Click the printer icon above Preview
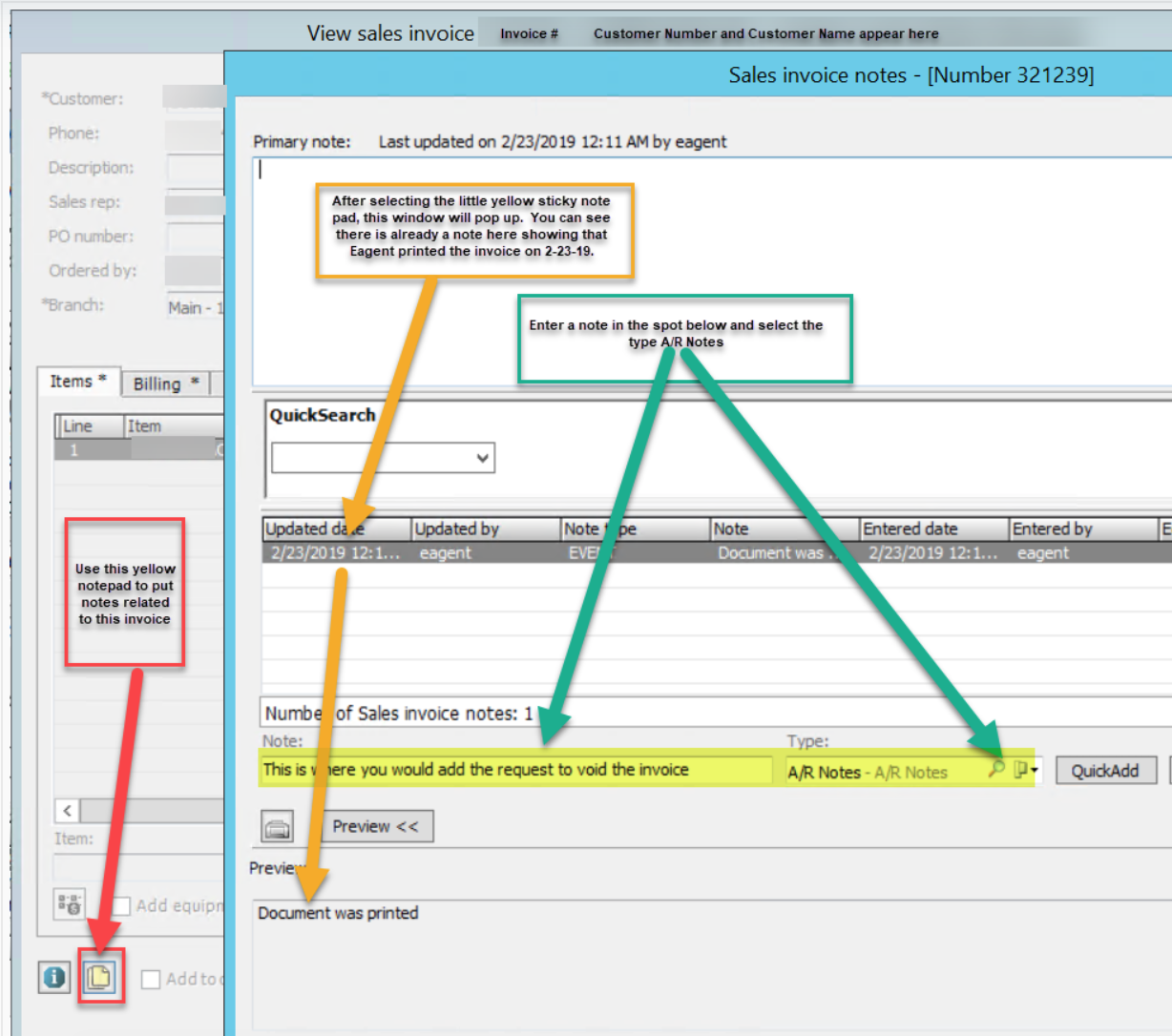 tap(277, 826)
